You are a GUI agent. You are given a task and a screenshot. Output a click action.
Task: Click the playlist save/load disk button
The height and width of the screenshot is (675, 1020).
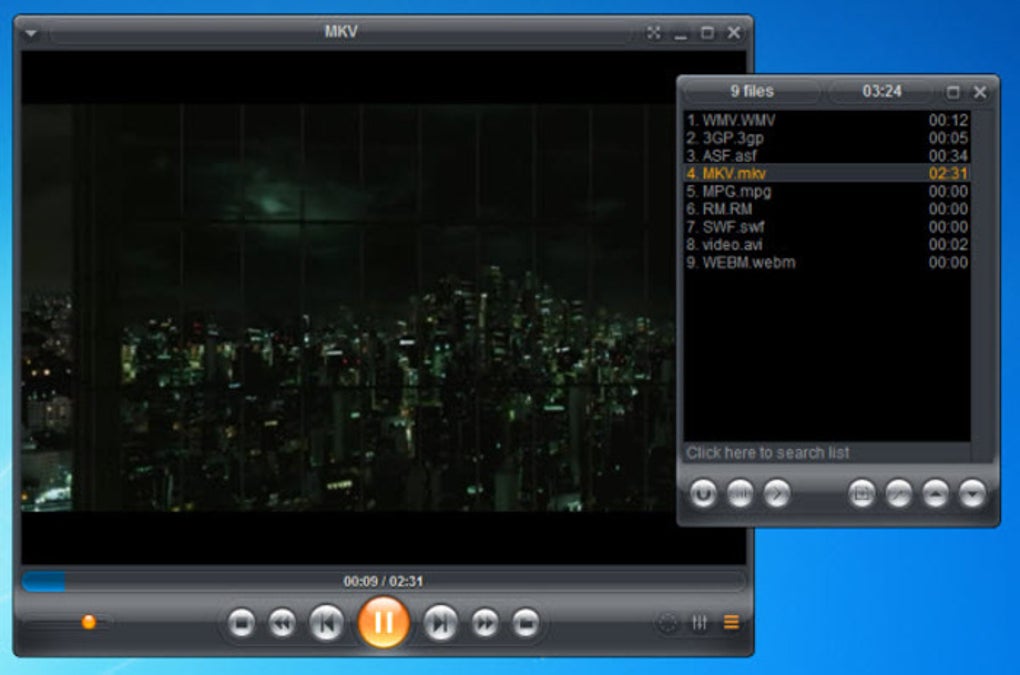click(x=862, y=494)
